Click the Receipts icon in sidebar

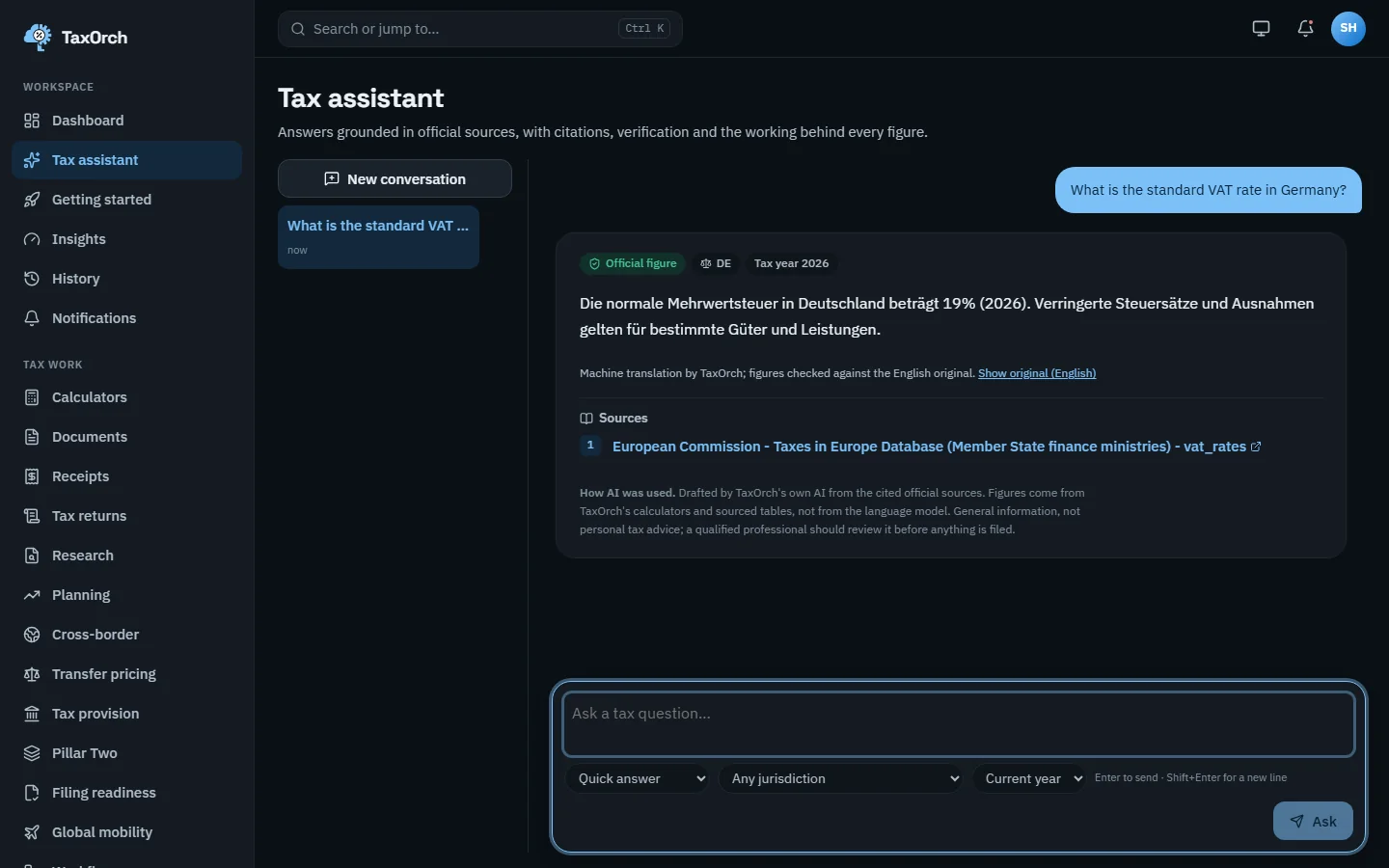(32, 476)
